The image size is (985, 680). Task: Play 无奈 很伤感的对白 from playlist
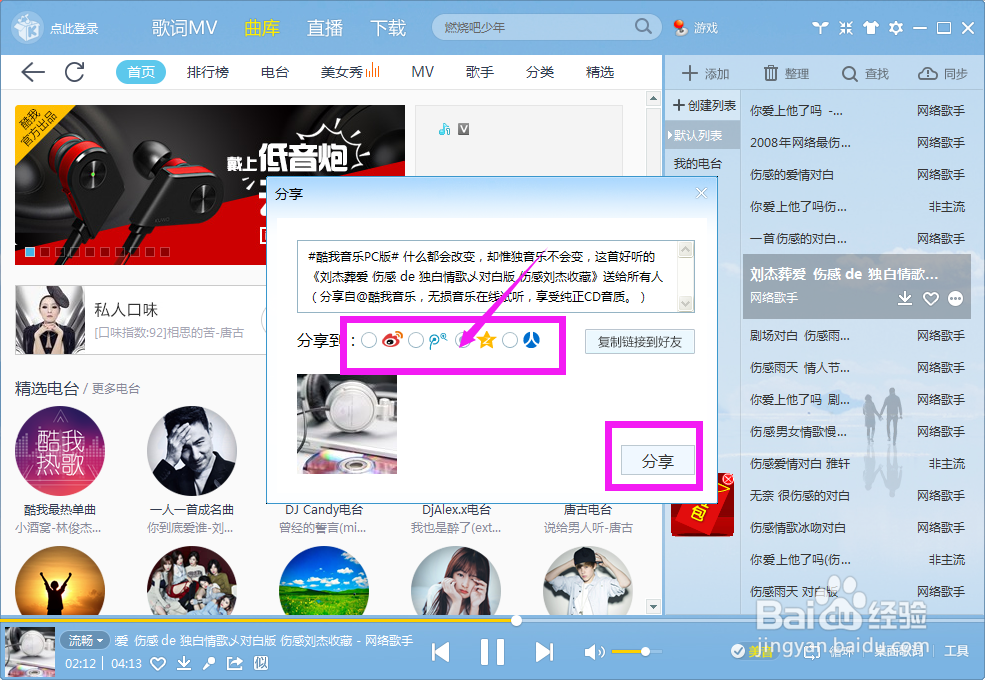tap(856, 496)
